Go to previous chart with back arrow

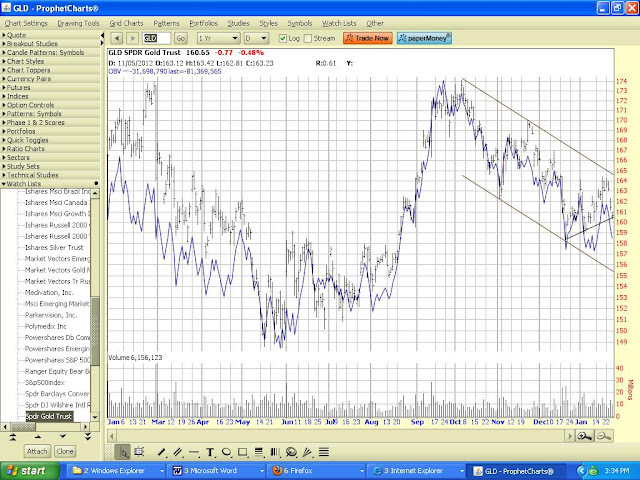tap(117, 38)
